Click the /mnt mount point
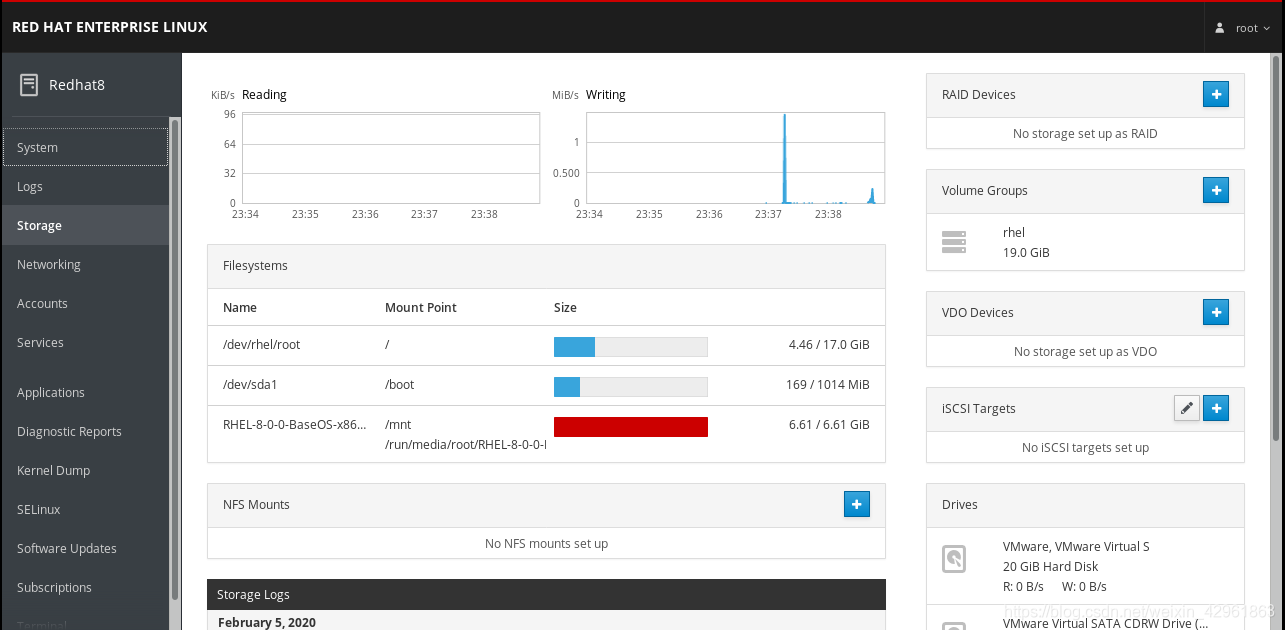The width and height of the screenshot is (1285, 630). coord(398,424)
